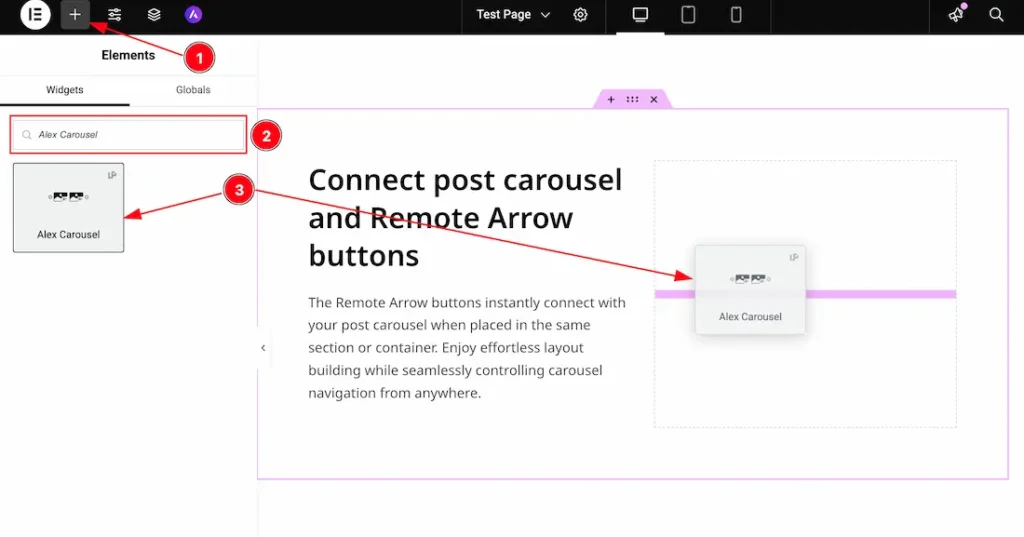Open the Elementor logo menu
The height and width of the screenshot is (537, 1024).
(x=35, y=15)
